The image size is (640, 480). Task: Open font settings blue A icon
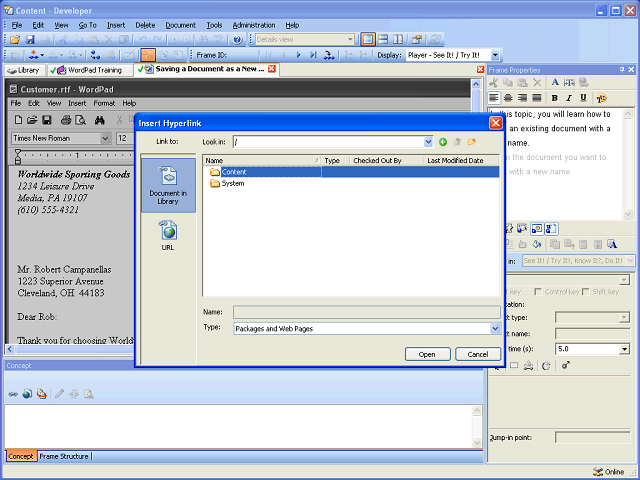coord(555,82)
